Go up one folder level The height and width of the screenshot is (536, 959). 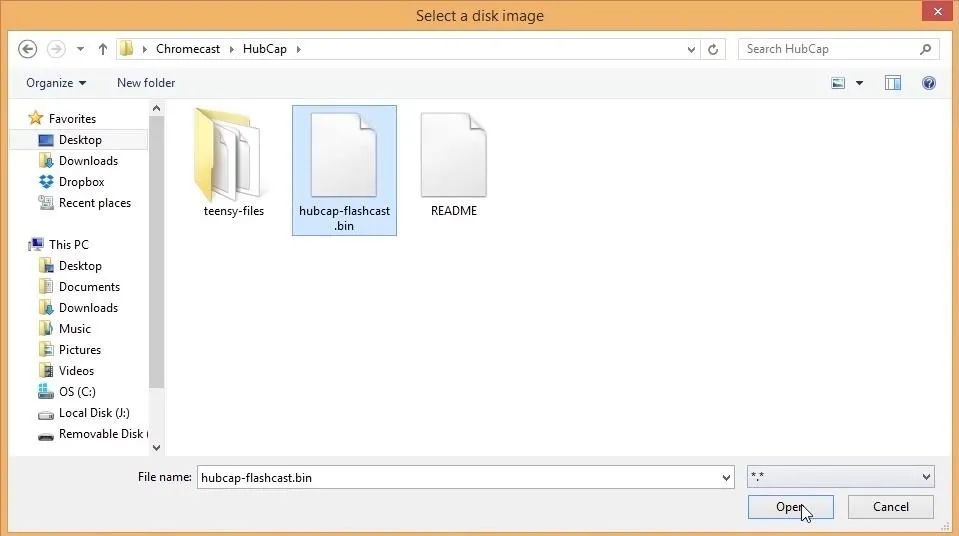click(x=103, y=49)
